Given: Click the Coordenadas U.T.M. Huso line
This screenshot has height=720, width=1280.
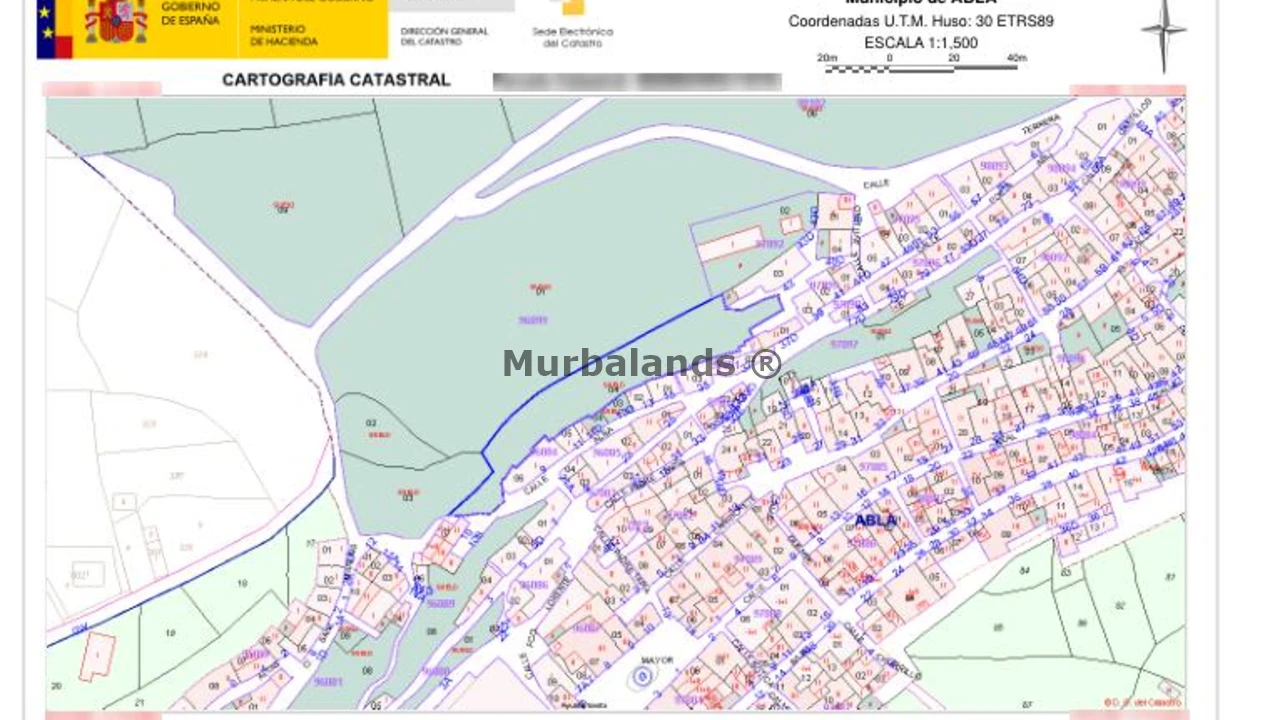Looking at the screenshot, I should point(920,21).
